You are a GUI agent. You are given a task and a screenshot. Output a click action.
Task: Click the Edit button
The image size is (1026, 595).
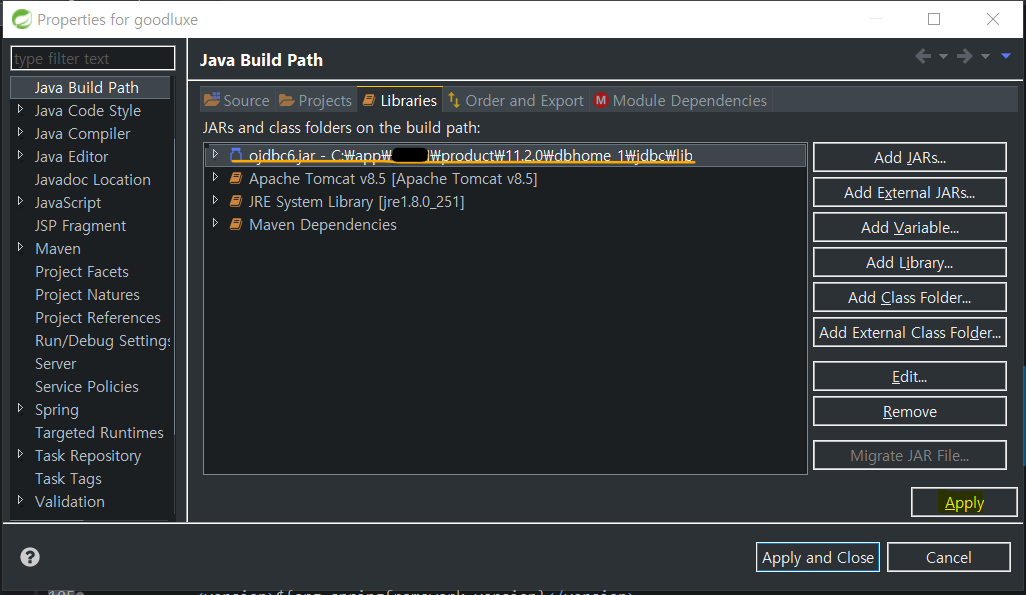(x=910, y=376)
